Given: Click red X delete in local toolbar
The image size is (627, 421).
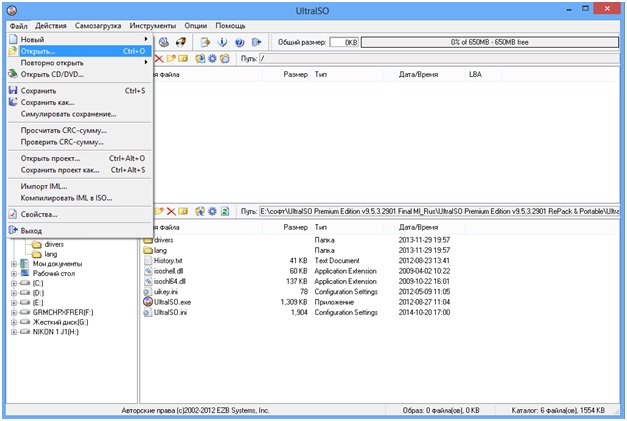Looking at the screenshot, I should pyautogui.click(x=171, y=211).
